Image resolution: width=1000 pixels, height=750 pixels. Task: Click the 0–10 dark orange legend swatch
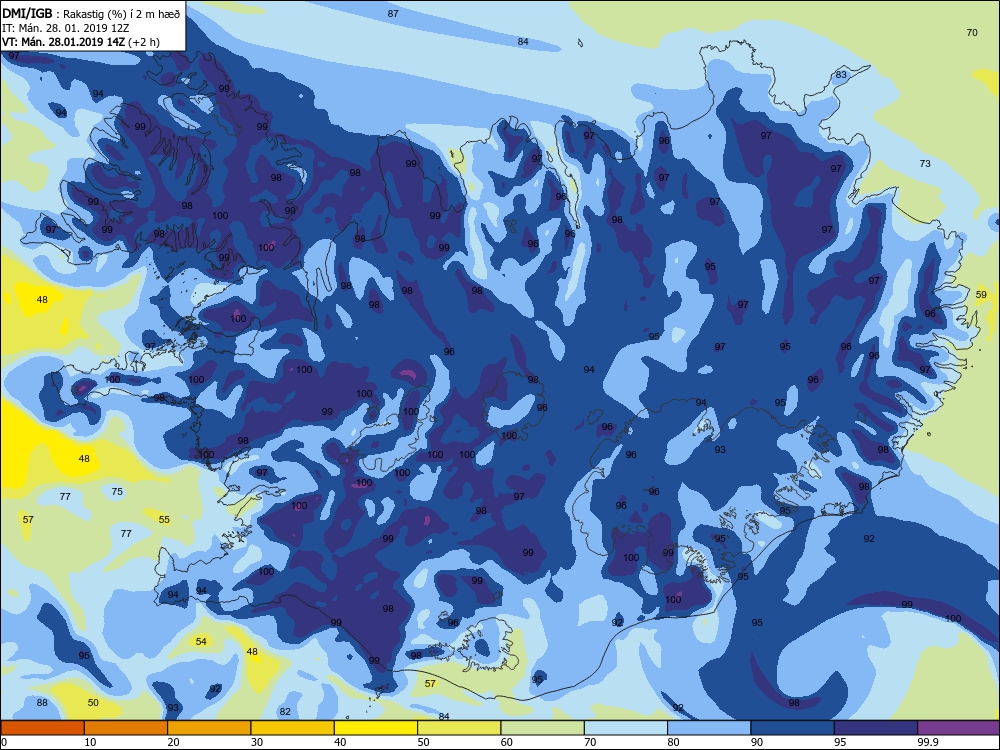[x=43, y=728]
